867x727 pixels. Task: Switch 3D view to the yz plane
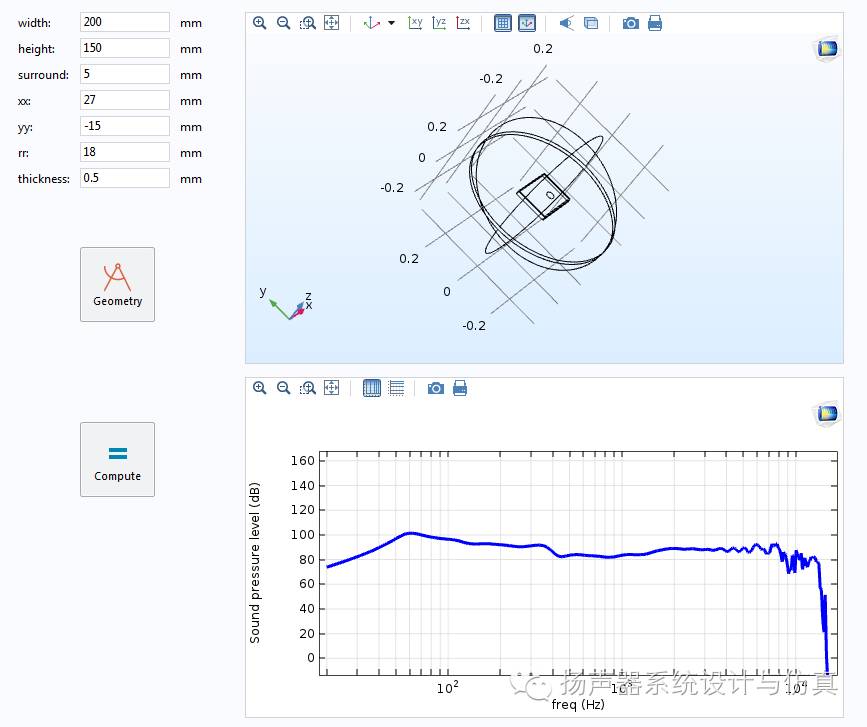point(439,23)
